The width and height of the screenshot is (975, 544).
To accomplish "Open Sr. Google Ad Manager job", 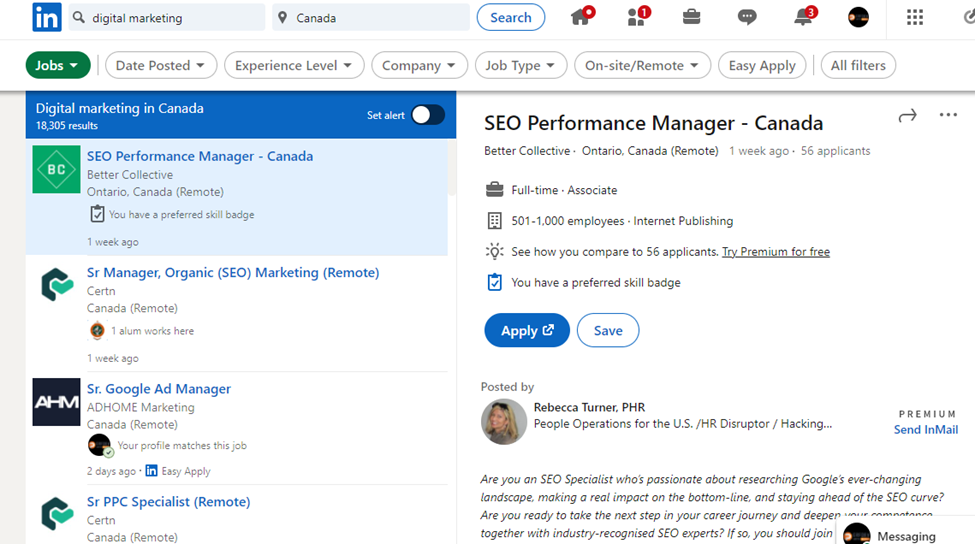I will click(x=159, y=389).
